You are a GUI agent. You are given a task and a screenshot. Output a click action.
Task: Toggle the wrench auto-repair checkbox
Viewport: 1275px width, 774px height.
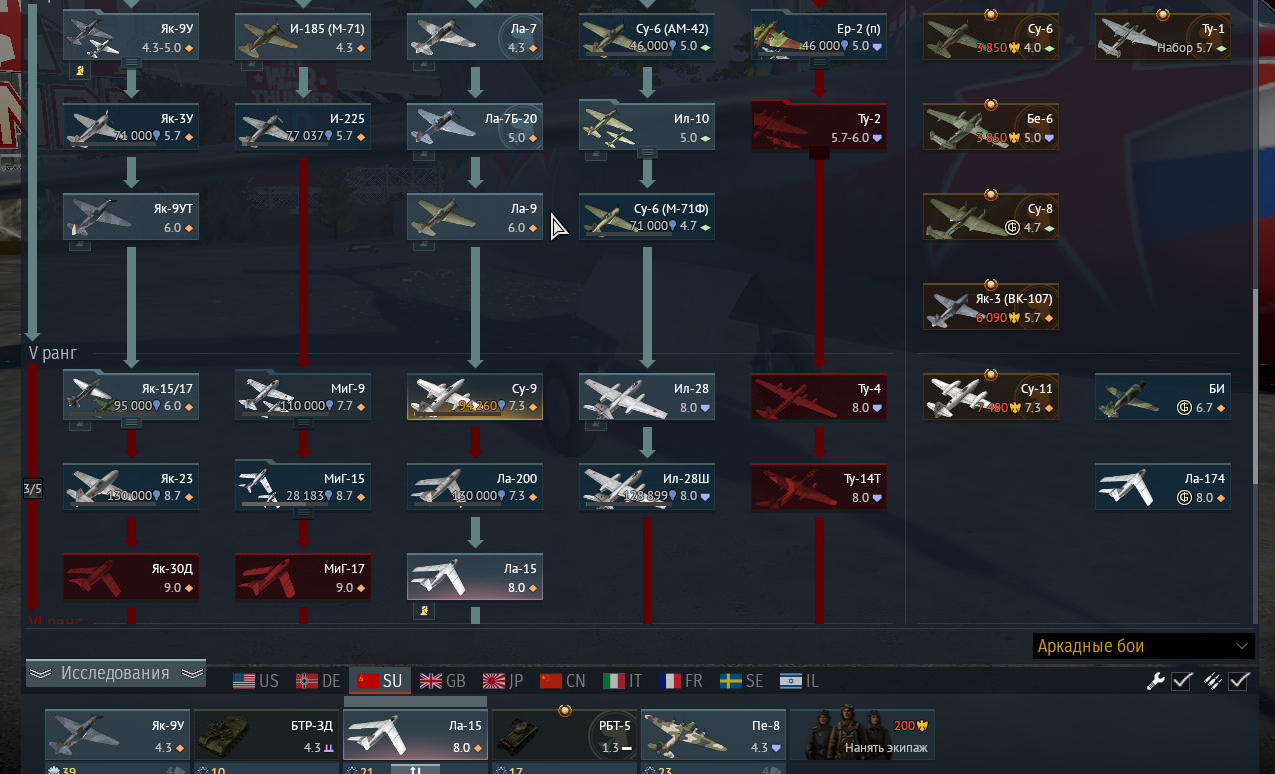[x=1181, y=681]
